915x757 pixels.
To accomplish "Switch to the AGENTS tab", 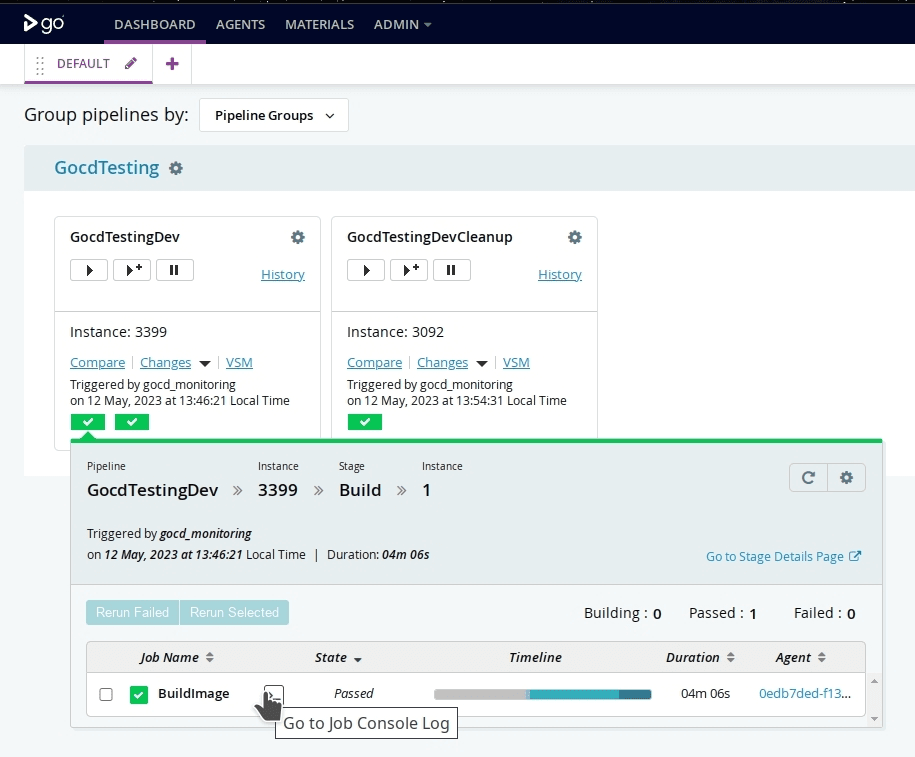I will click(240, 24).
